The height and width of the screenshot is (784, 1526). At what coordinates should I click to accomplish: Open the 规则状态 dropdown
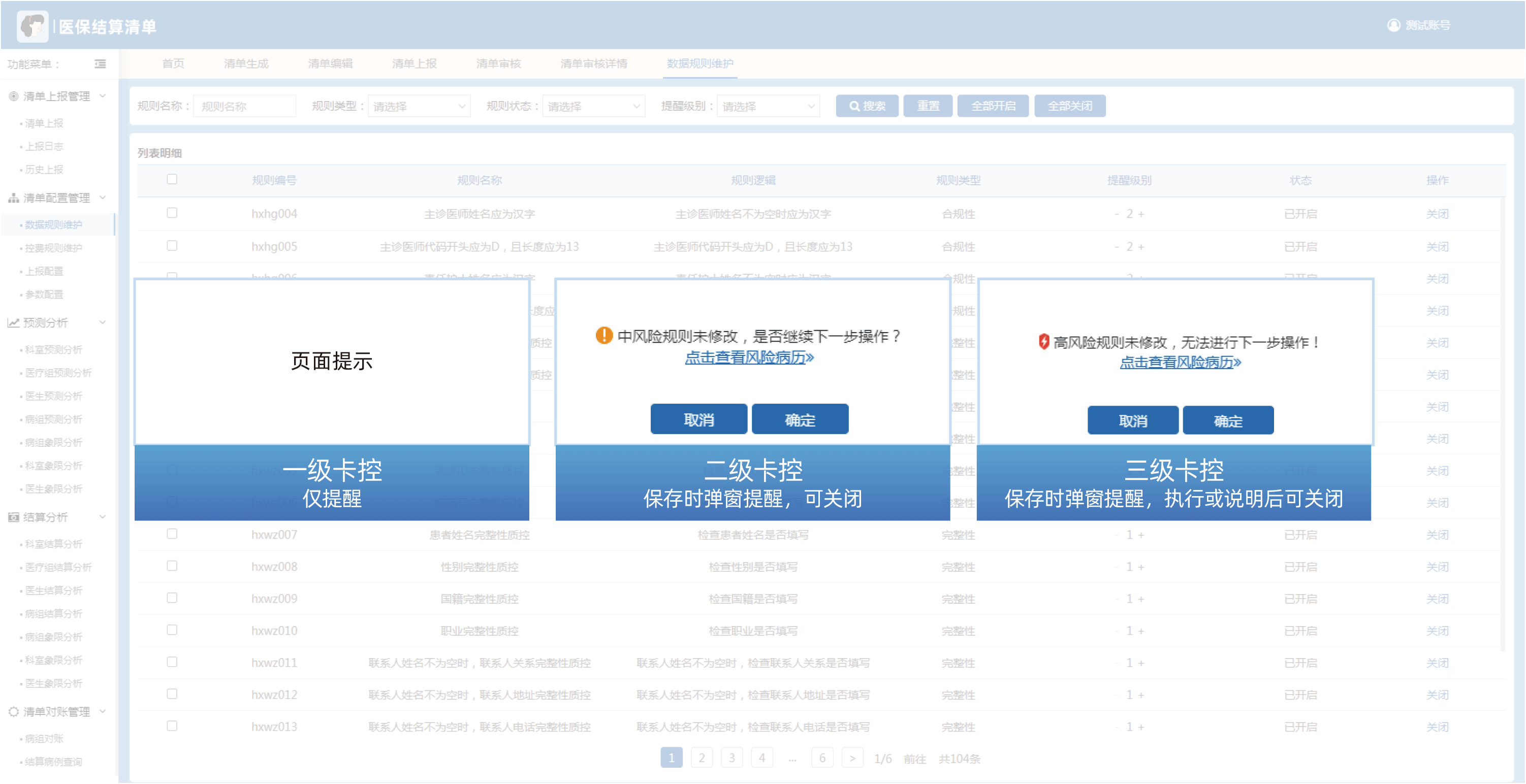pyautogui.click(x=593, y=106)
